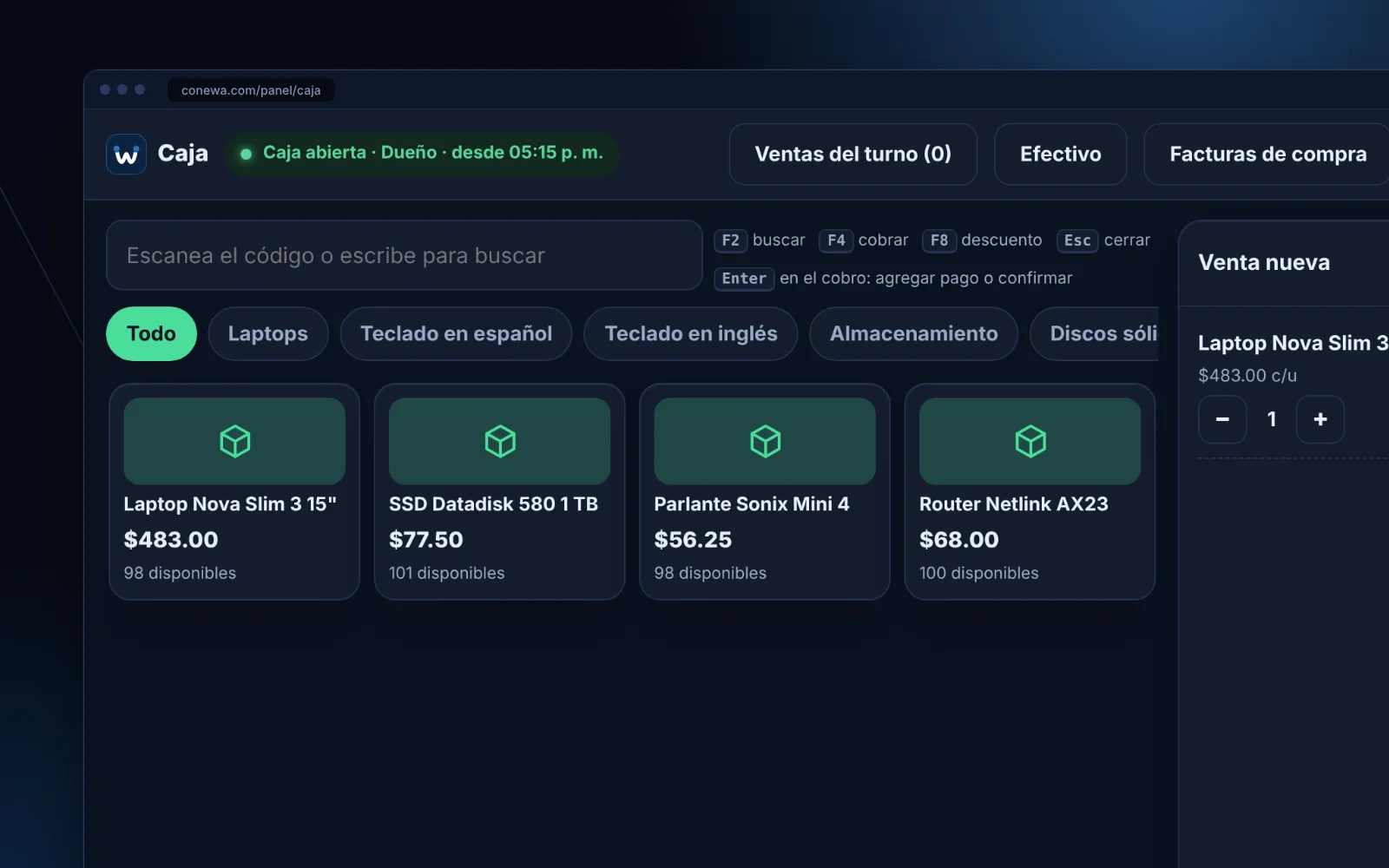Add Laptop Nova Slim 3 15" product name
This screenshot has width=1389, height=868.
click(x=230, y=504)
